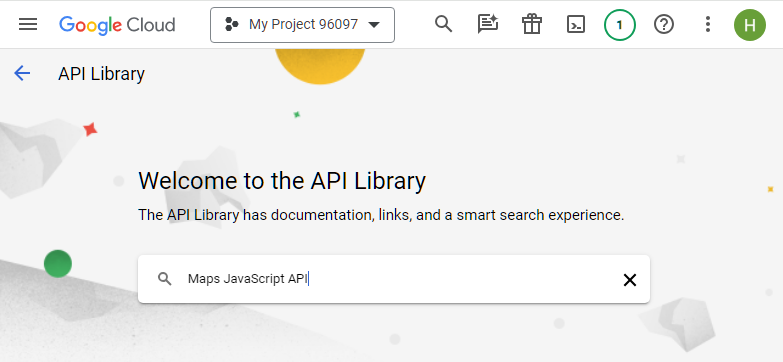
Task: Activate the Cloud Shell terminal icon
Action: pos(576,24)
